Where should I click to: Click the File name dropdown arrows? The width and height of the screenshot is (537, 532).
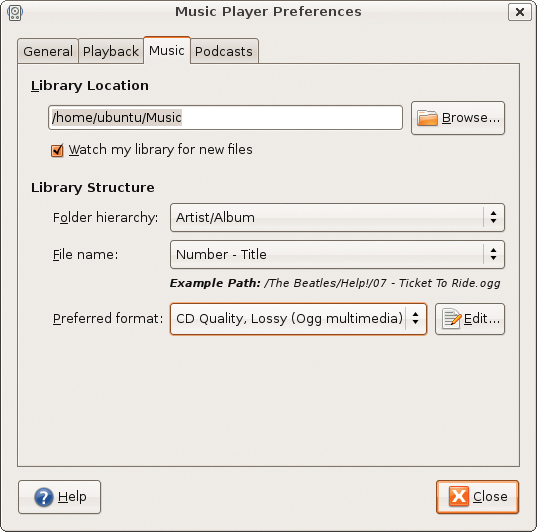(493, 254)
